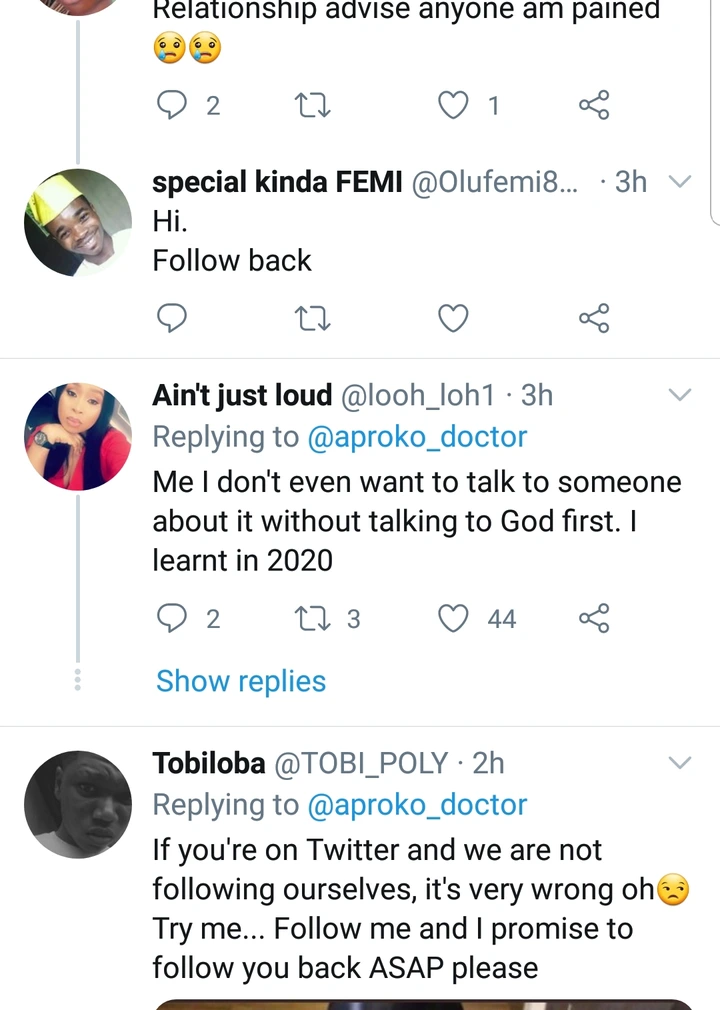The width and height of the screenshot is (720, 1010).
Task: Like special kinda FEMI's 'Follow back' tweet
Action: click(454, 318)
